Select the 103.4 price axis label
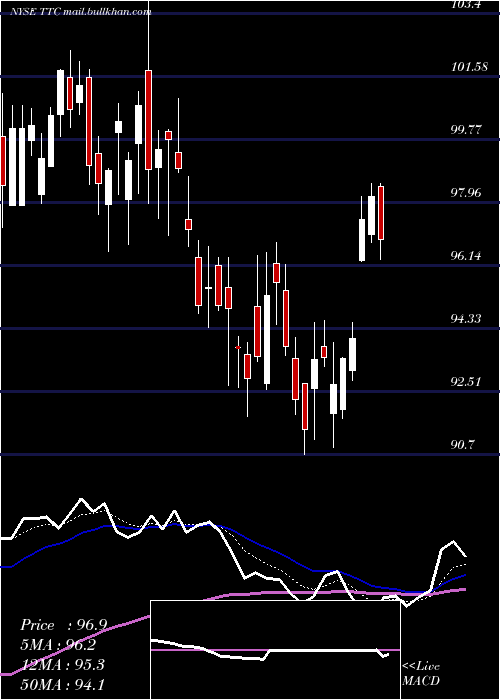Screen dimensions: 500x700 [x=468, y=5]
